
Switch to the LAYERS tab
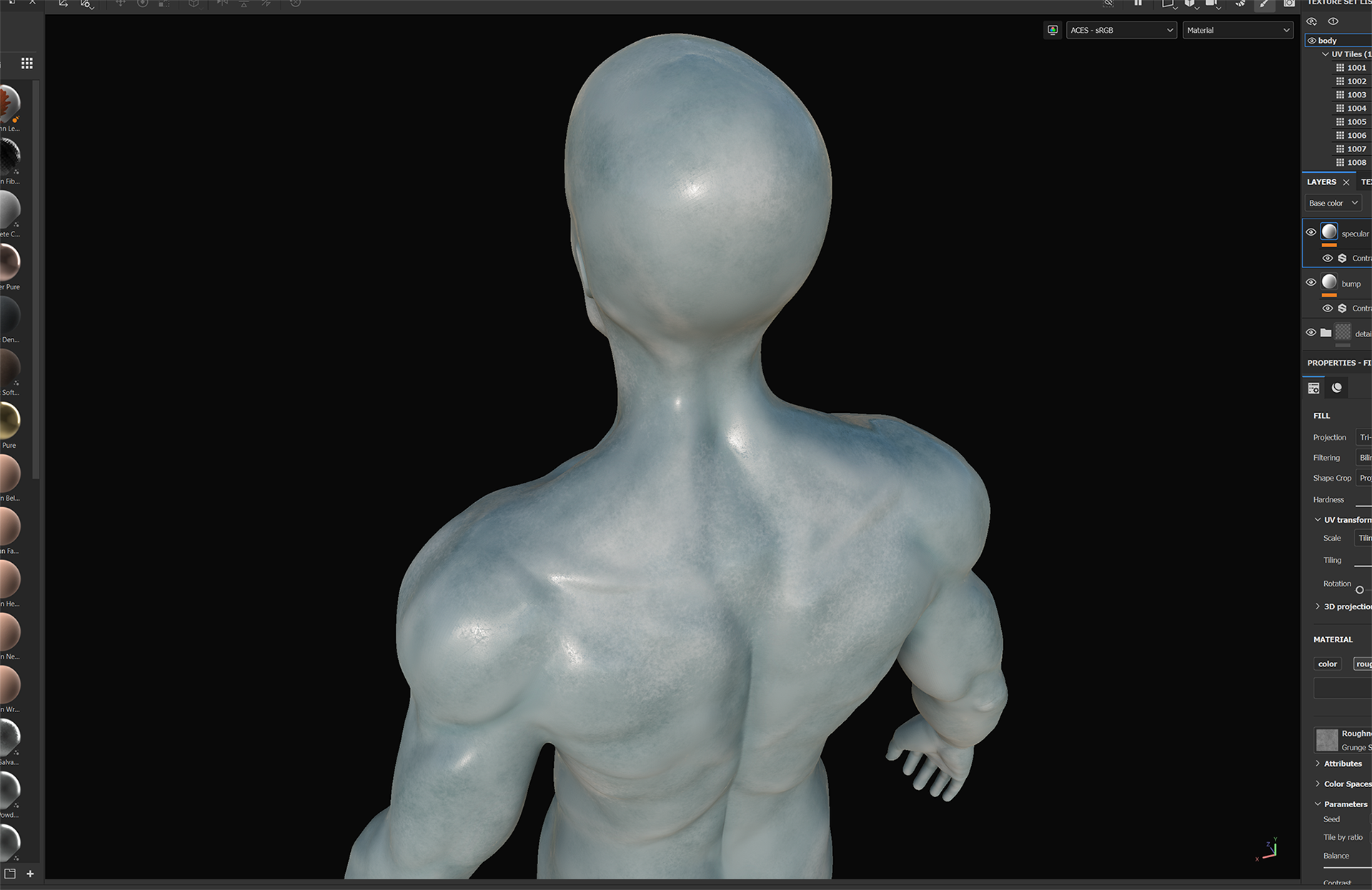(1321, 182)
